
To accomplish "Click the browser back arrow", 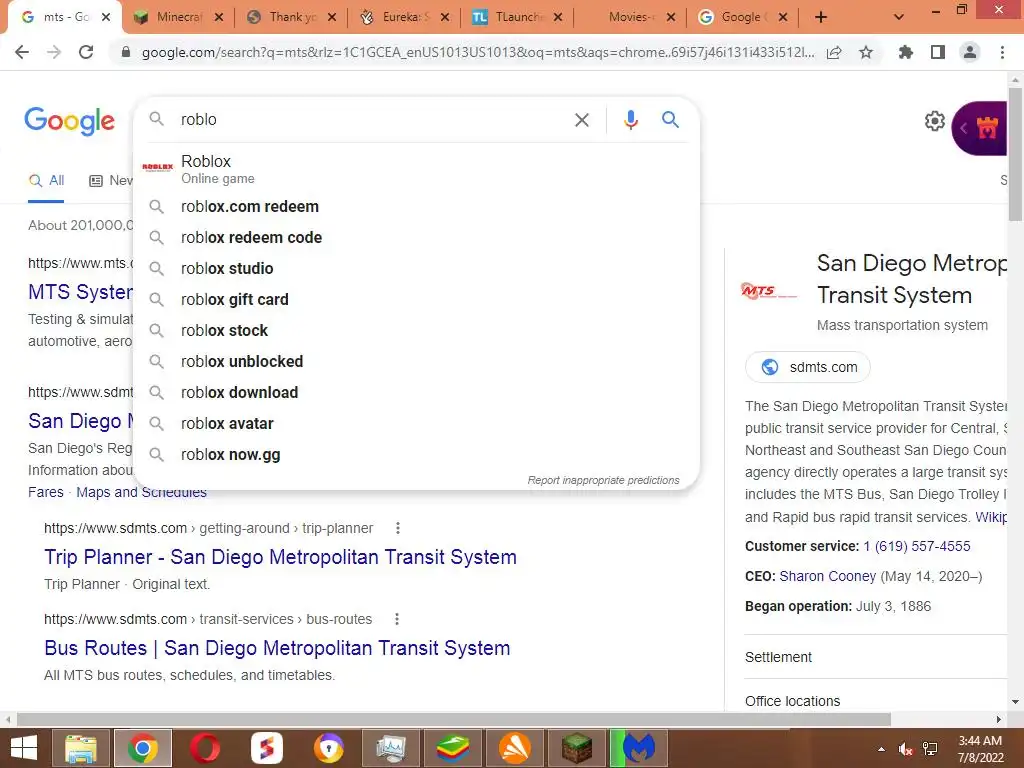I will [22, 52].
